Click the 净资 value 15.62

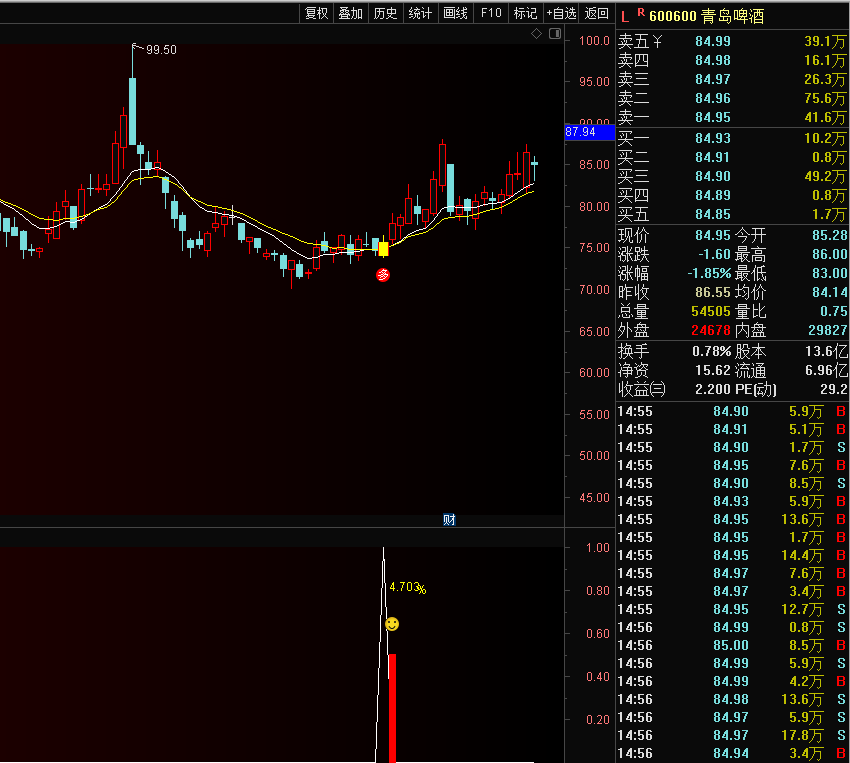(x=713, y=370)
